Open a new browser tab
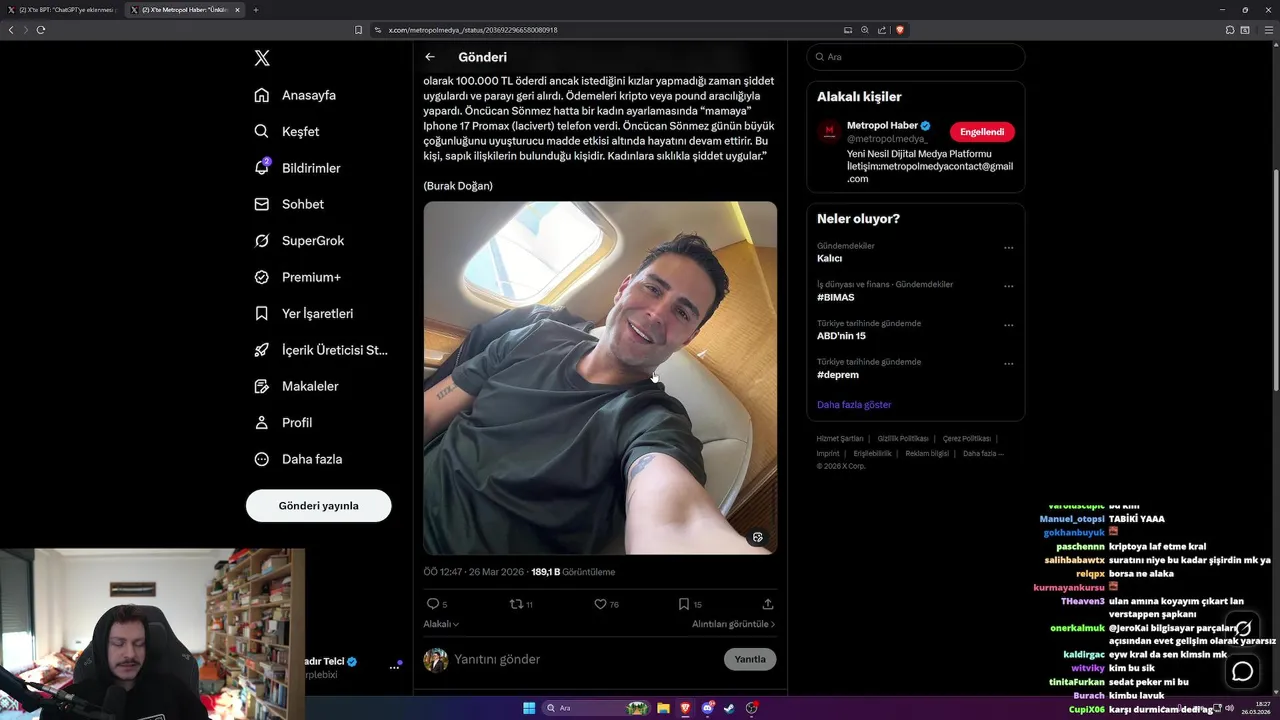This screenshot has width=1280, height=720. (255, 10)
